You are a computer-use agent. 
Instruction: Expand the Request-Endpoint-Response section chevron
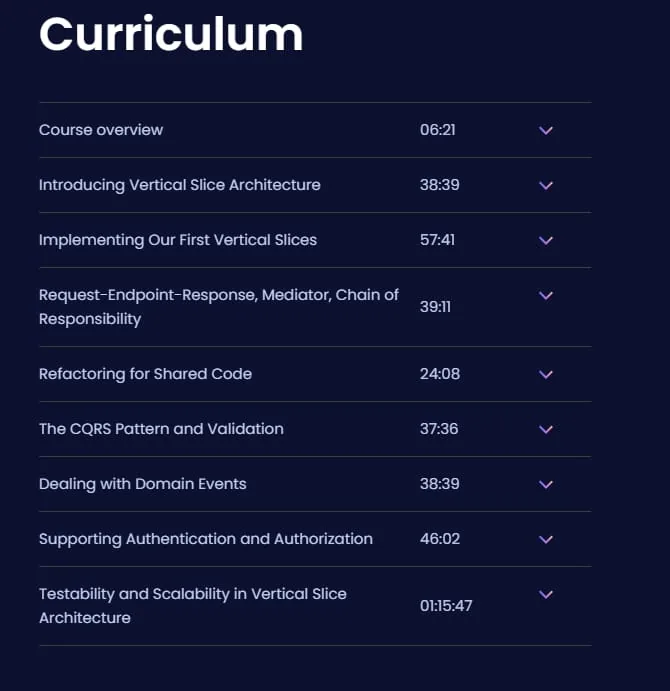tap(546, 296)
